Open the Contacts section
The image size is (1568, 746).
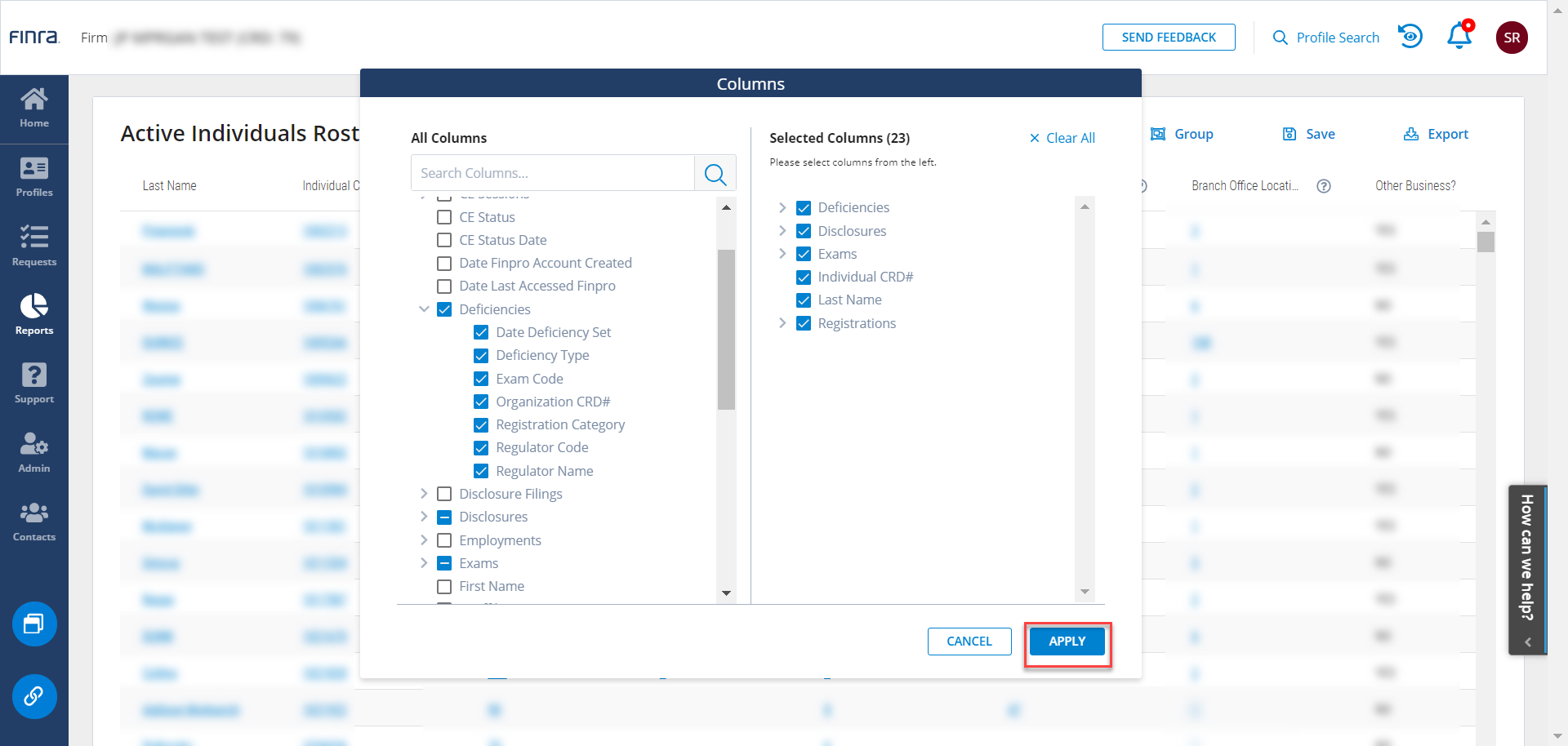coord(34,521)
